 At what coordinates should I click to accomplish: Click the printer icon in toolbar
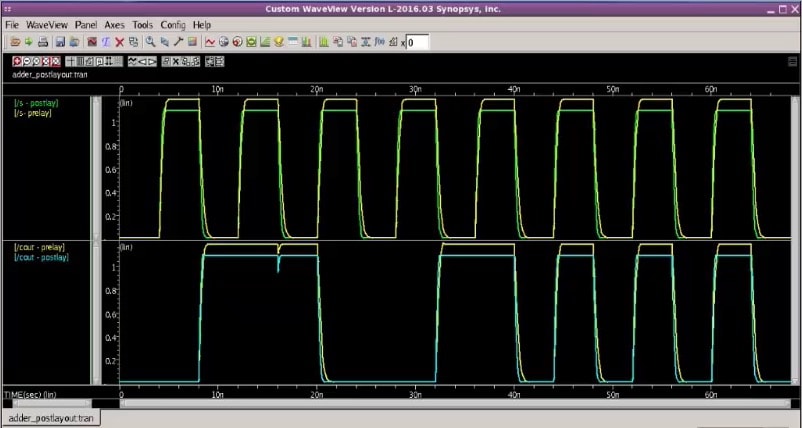[x=42, y=42]
